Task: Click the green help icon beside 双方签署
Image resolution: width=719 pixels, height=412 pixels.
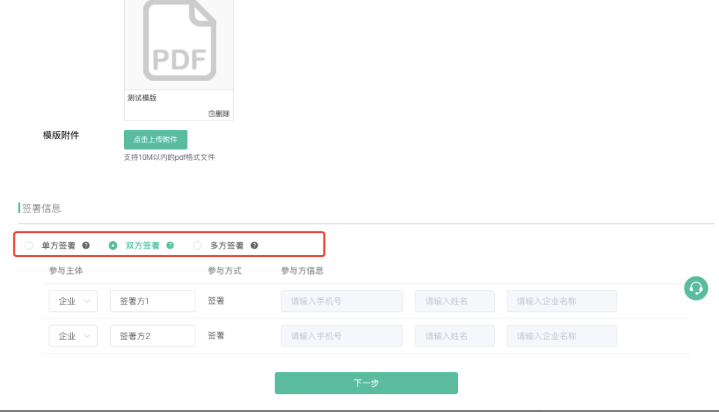Action: tap(170, 245)
